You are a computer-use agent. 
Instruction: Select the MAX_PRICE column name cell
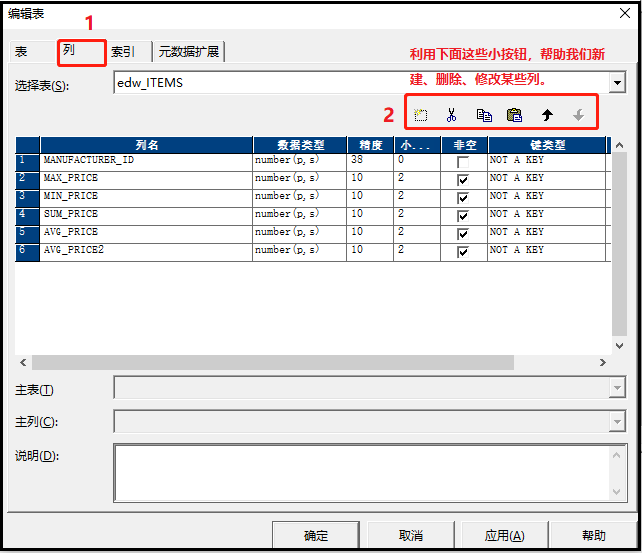pyautogui.click(x=146, y=181)
